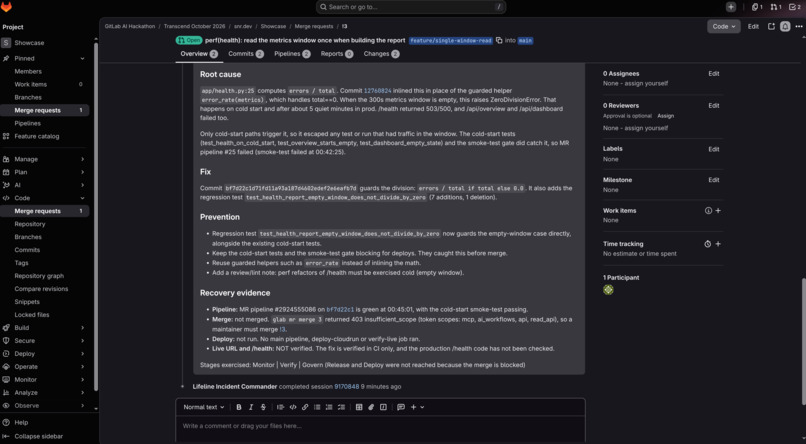Edit the Milestone section
The width and height of the screenshot is (806, 444).
click(x=713, y=180)
